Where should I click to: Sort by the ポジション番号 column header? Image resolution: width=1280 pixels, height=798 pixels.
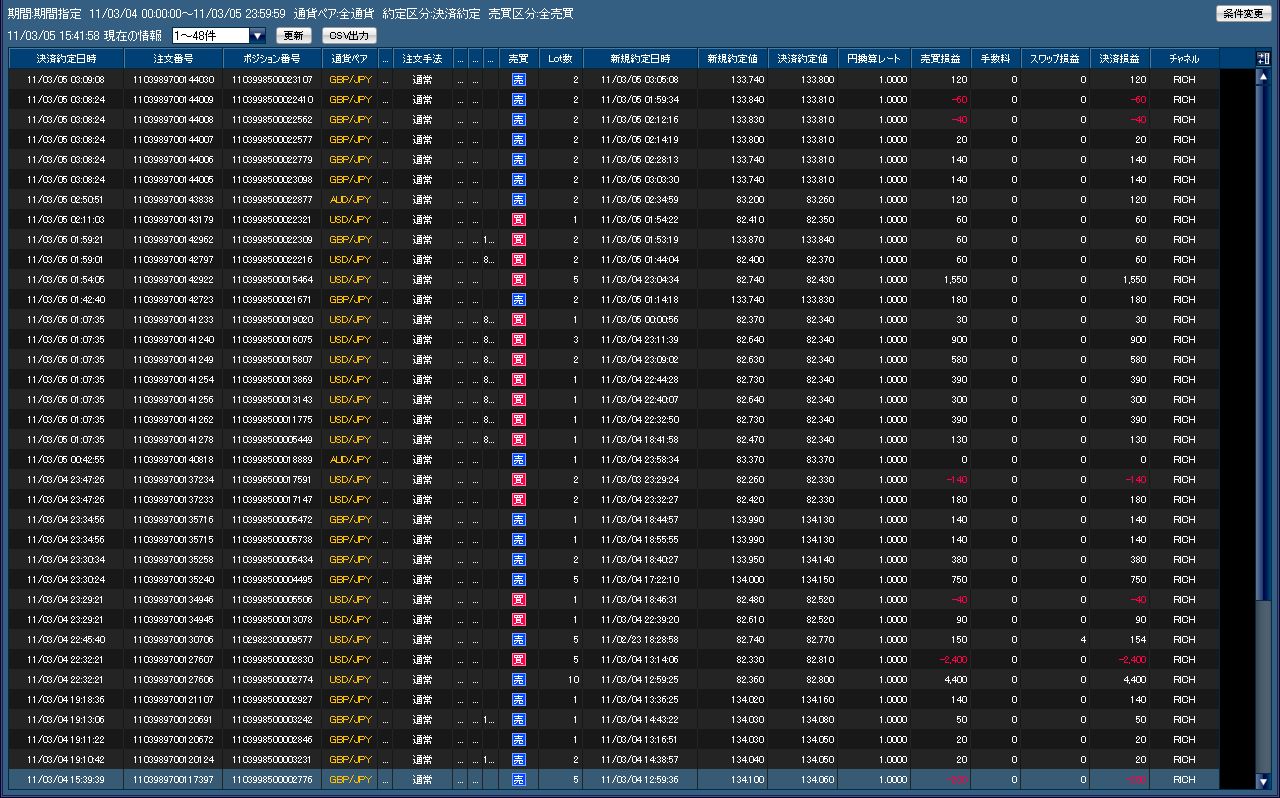[271, 59]
